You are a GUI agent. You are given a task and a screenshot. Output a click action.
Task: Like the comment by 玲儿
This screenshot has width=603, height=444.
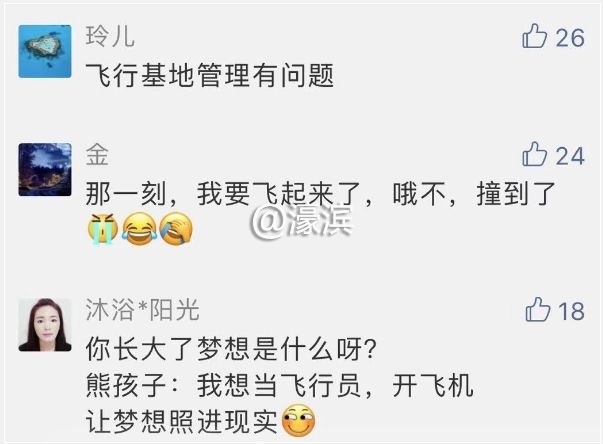[x=535, y=36]
